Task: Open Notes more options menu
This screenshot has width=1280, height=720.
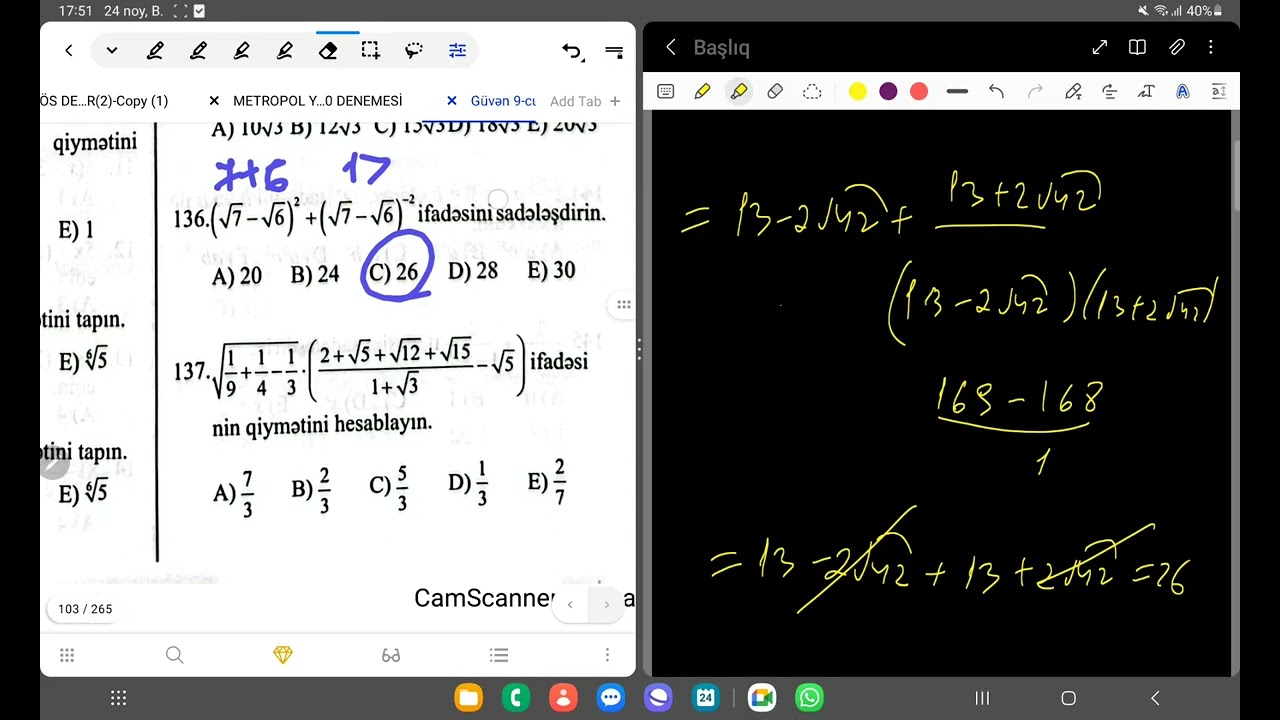Action: 1211,47
